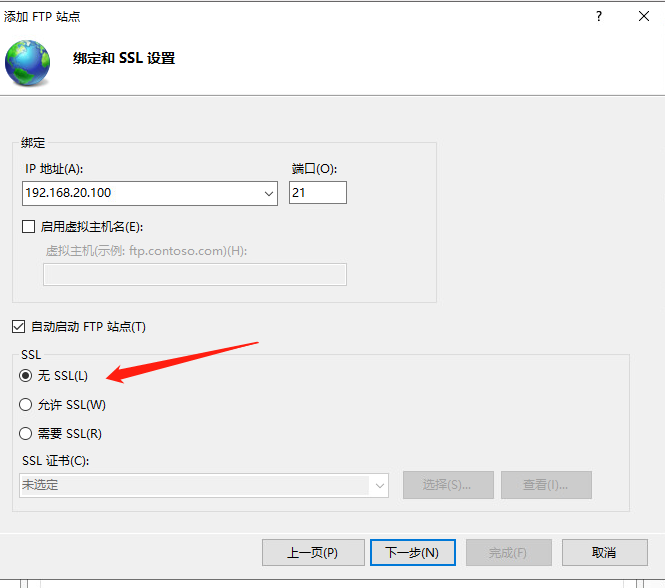Click the 绑定和 SSL 设置 heading text
Image resolution: width=665 pixels, height=588 pixels.
(x=124, y=58)
